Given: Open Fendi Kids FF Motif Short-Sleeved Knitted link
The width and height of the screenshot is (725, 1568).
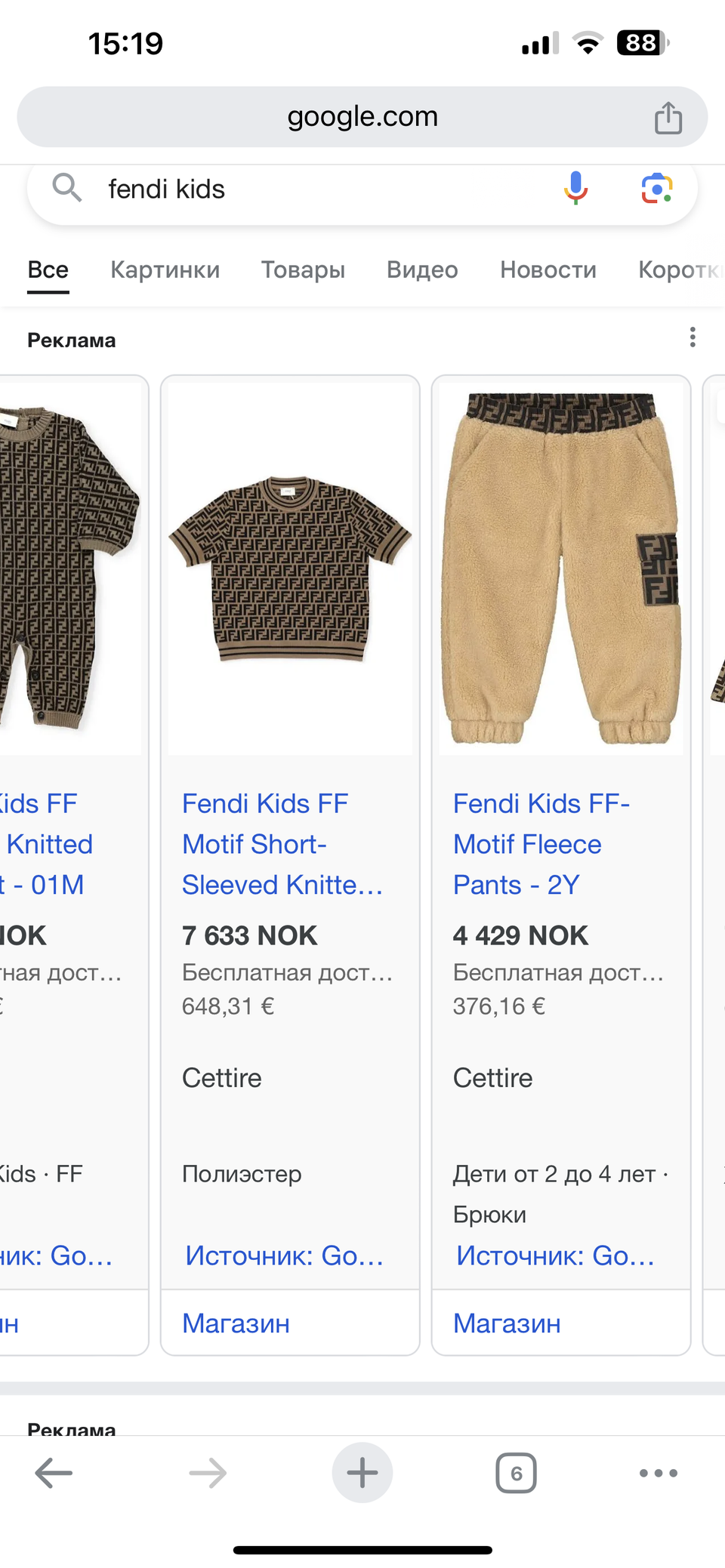Looking at the screenshot, I should click(x=282, y=844).
